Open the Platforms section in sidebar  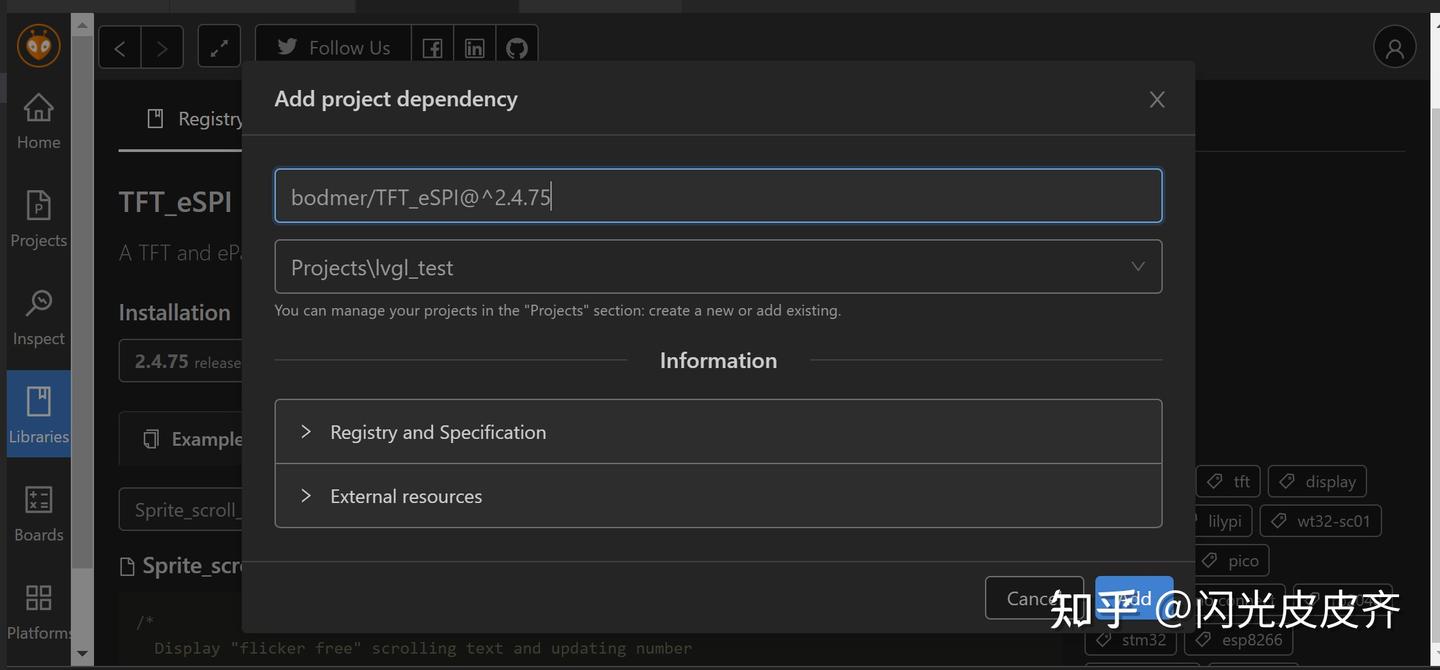(38, 610)
